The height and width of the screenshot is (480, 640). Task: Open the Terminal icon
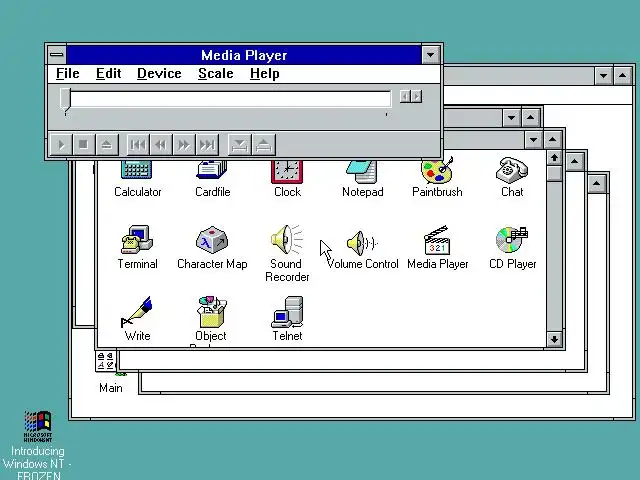point(137,240)
